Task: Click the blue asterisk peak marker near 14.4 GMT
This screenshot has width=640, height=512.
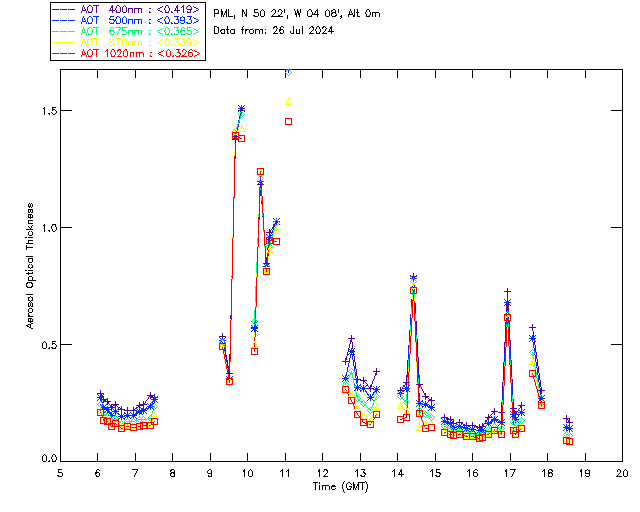Action: coord(413,278)
